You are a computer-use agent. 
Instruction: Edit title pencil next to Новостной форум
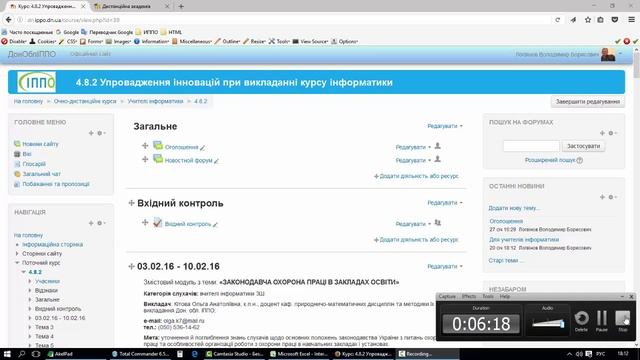216,161
